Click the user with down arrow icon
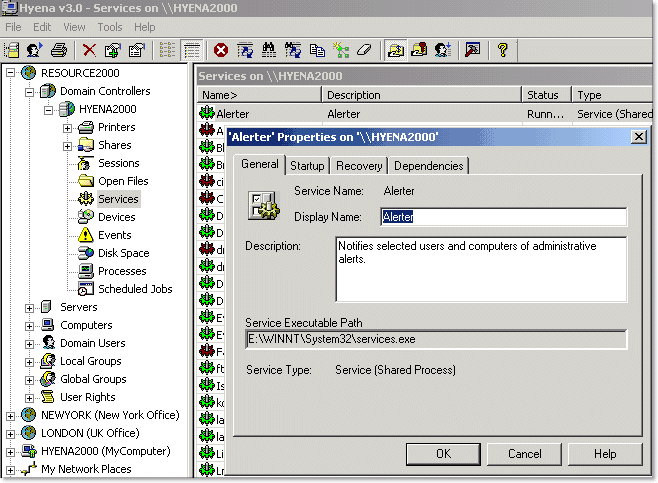Viewport: 658px width, 483px height. point(443,50)
